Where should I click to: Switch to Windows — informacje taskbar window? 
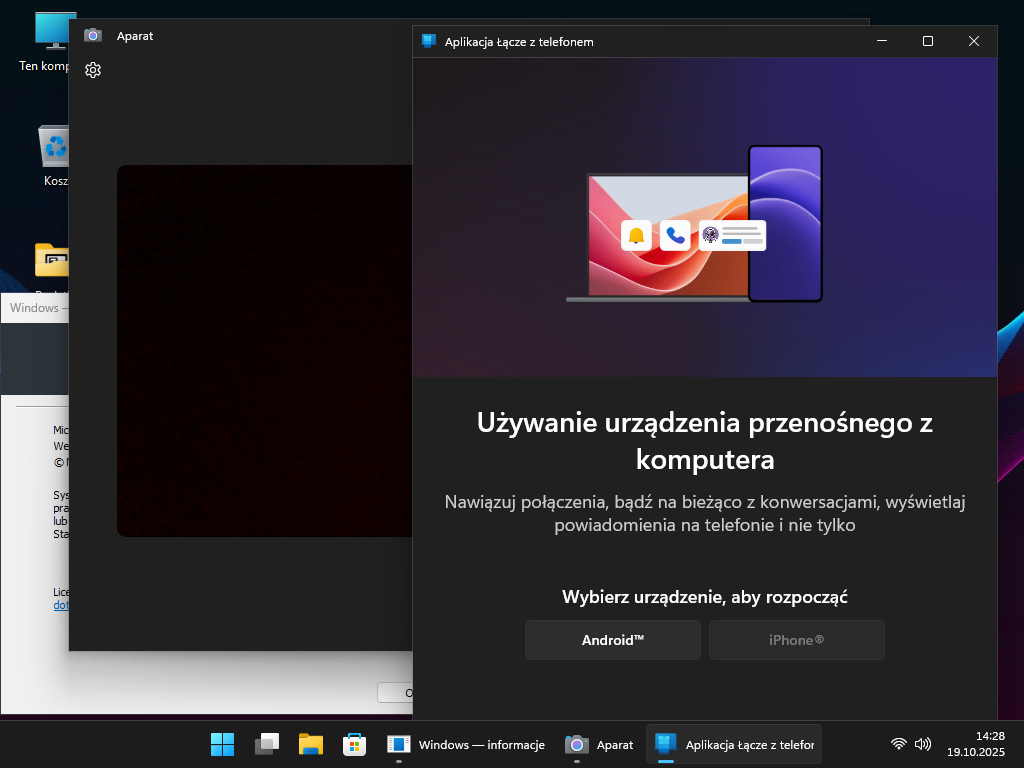click(466, 744)
